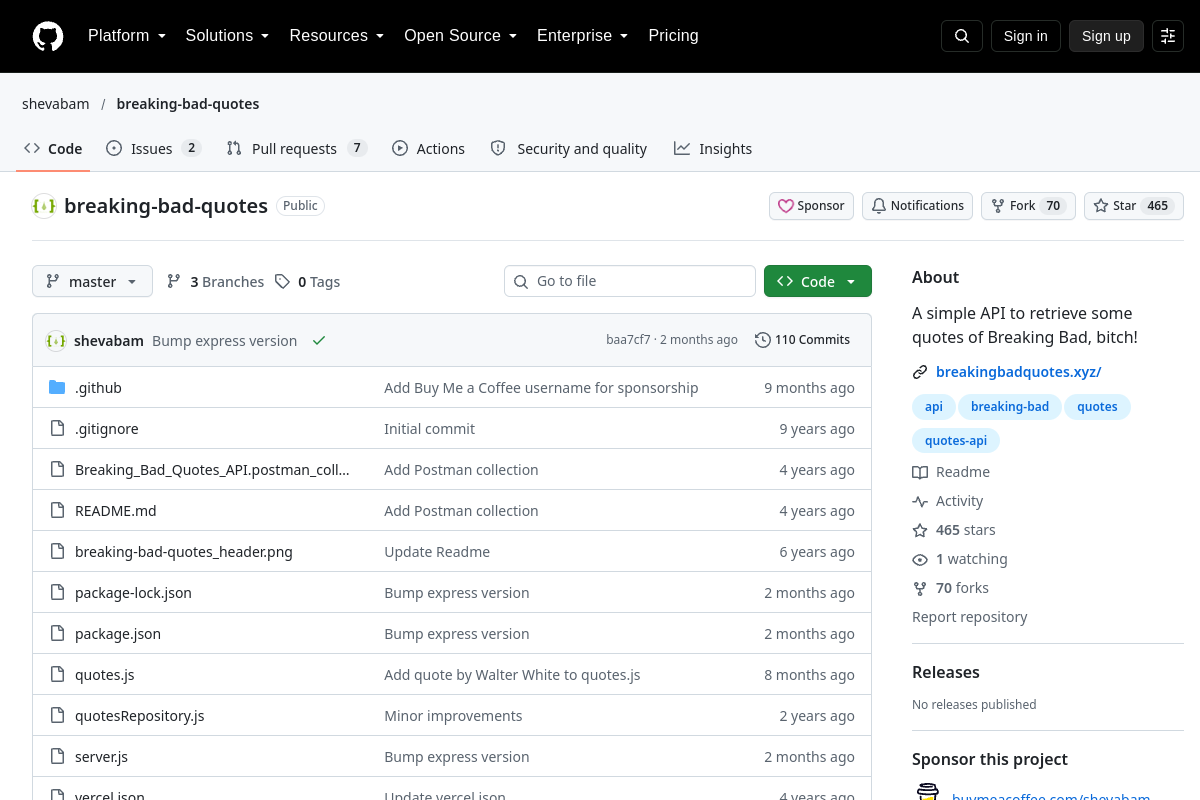Expand the Platform menu
The height and width of the screenshot is (800, 1200).
point(126,36)
